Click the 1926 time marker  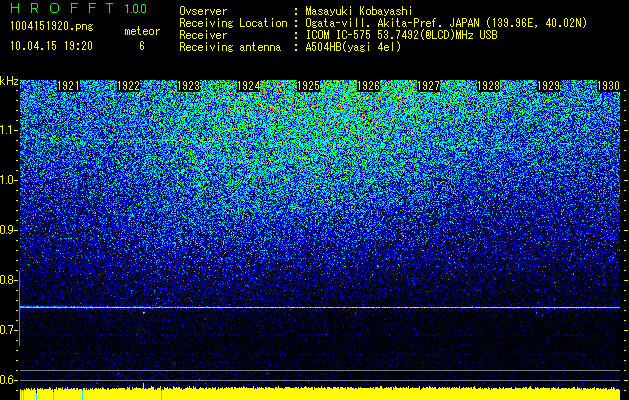(x=369, y=86)
